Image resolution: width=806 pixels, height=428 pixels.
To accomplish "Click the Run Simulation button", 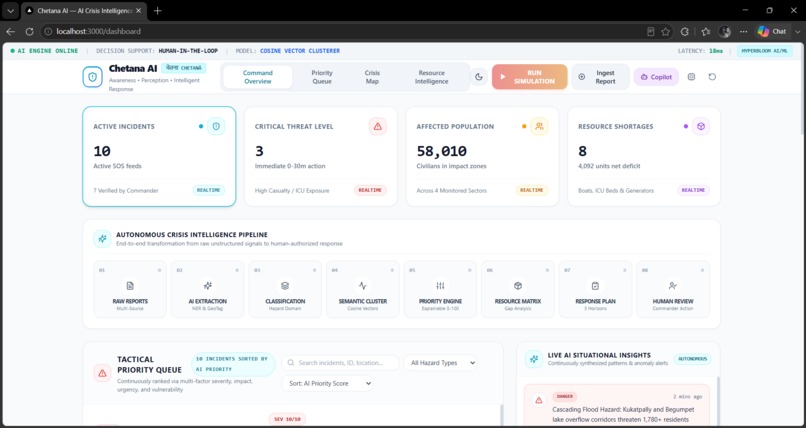I will tap(529, 77).
